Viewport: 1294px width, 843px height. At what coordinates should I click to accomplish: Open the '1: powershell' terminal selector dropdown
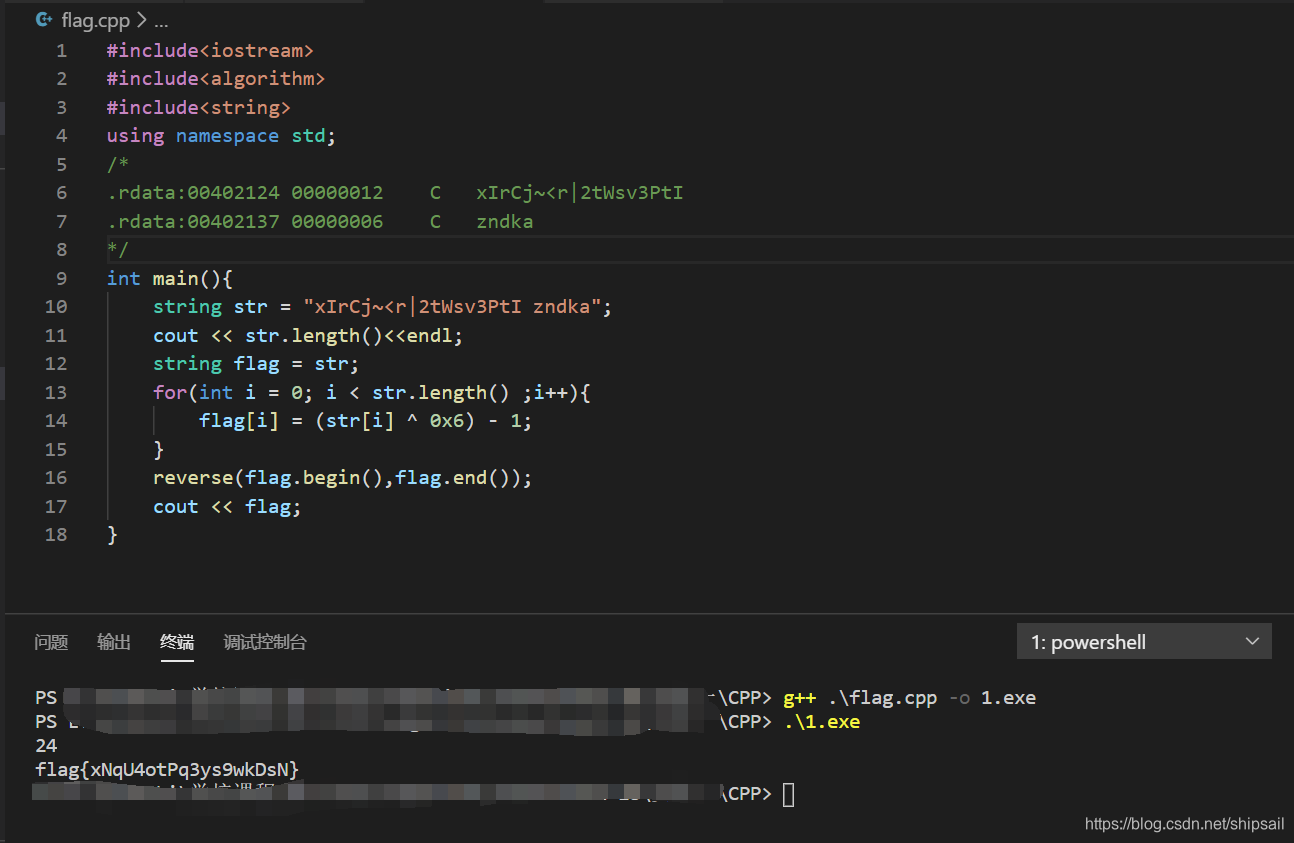(1144, 642)
